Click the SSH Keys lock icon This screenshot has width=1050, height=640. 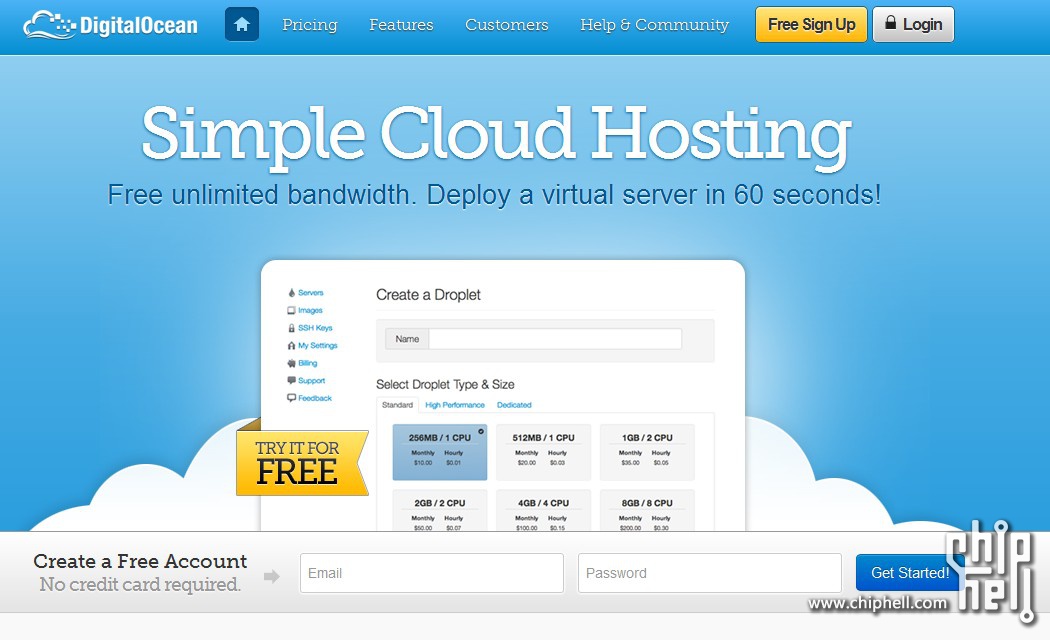[x=291, y=328]
